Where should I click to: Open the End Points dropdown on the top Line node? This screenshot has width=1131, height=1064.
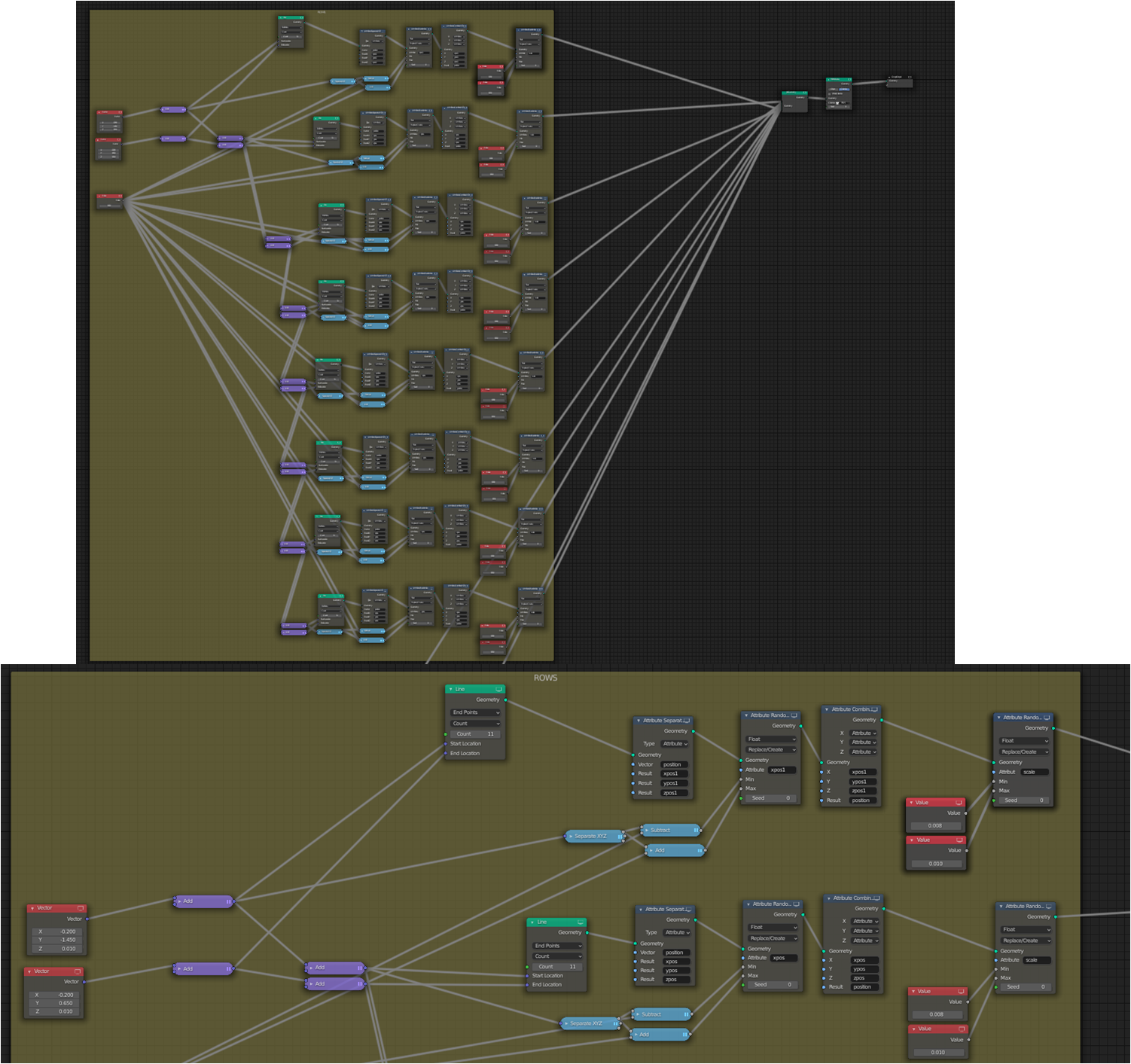pyautogui.click(x=474, y=712)
